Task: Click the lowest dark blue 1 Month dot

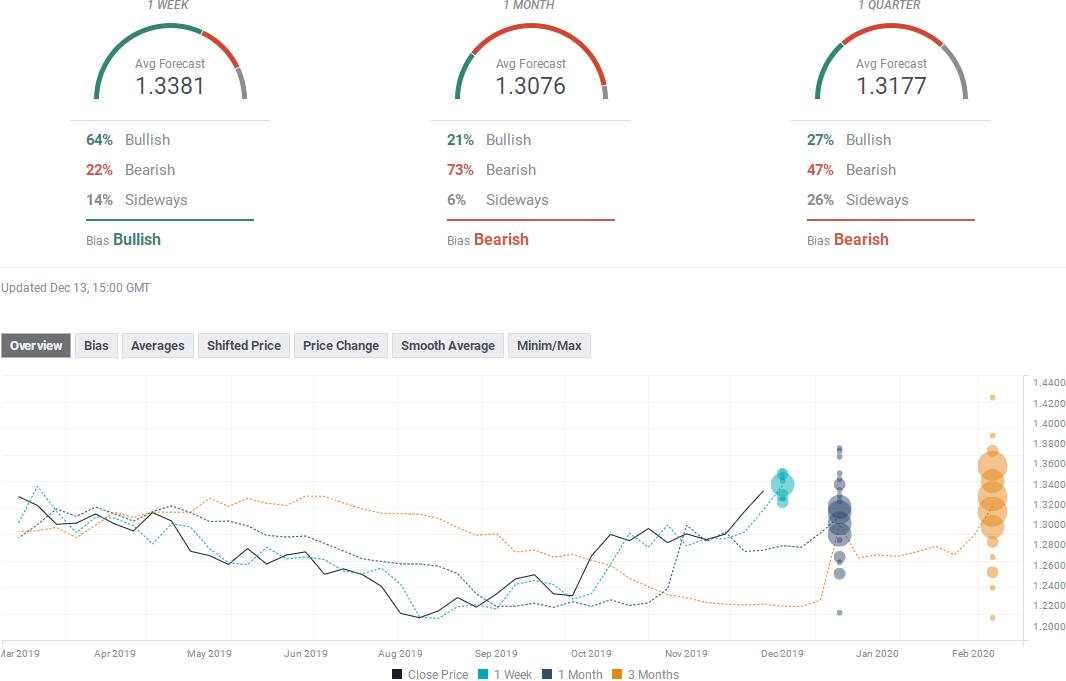Action: (x=839, y=612)
